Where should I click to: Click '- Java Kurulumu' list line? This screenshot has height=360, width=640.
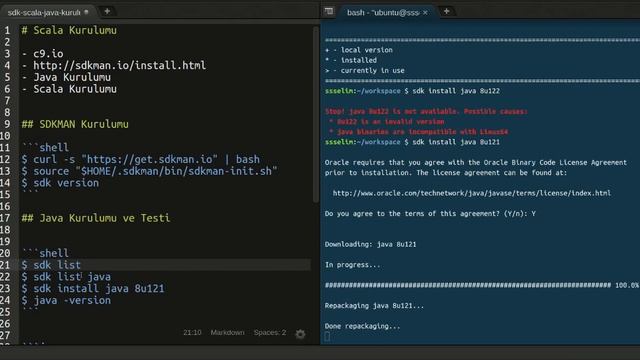tap(66, 77)
